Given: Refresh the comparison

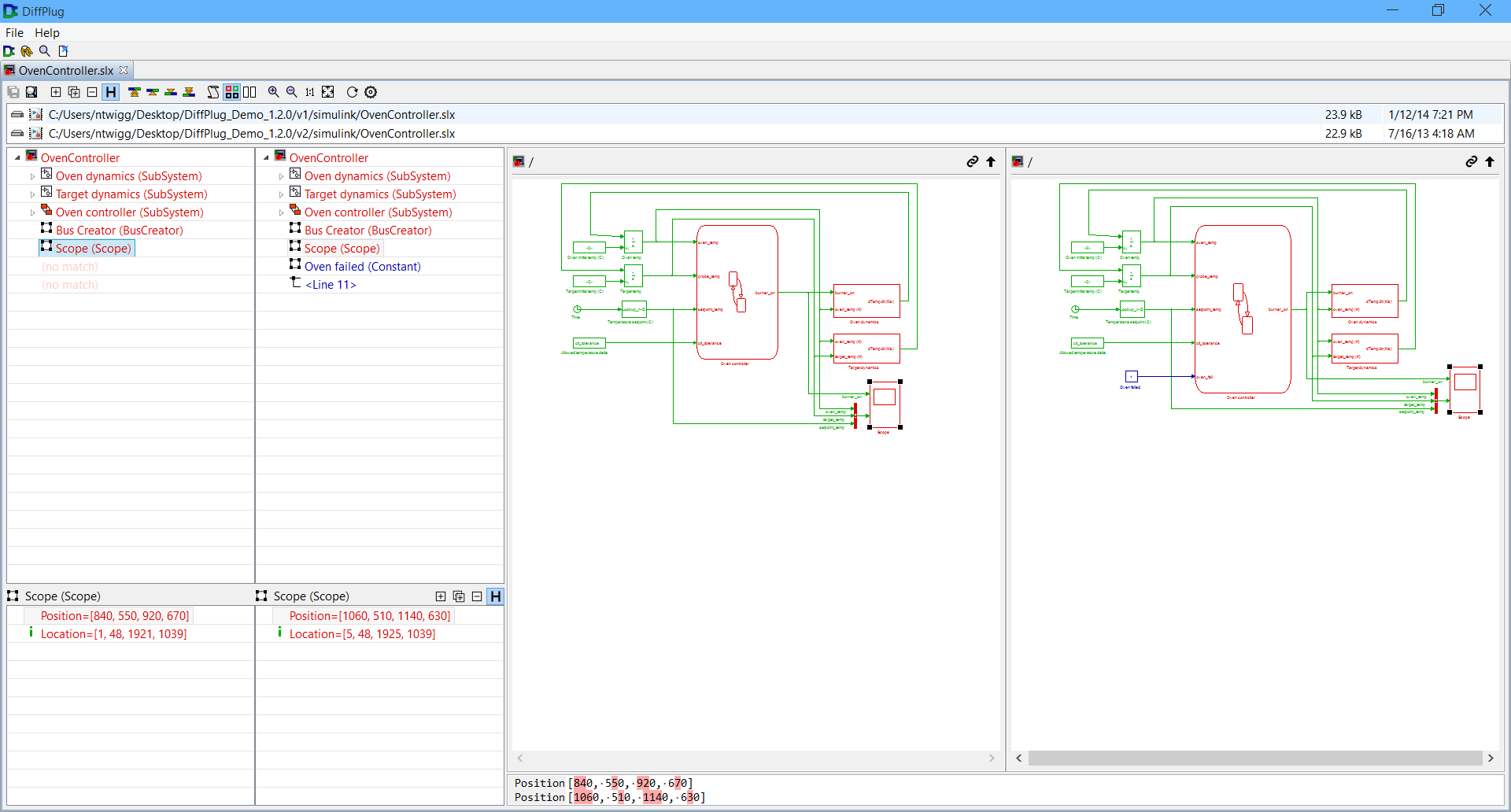Looking at the screenshot, I should point(353,92).
